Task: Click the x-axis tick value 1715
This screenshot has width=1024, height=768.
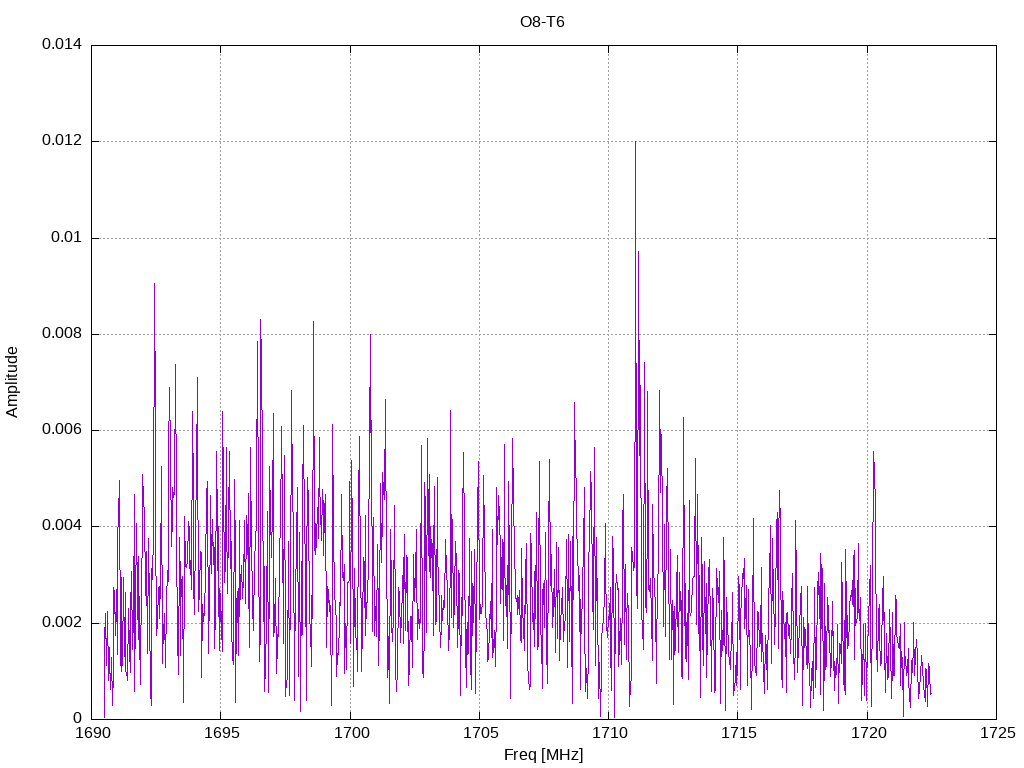Action: coord(739,733)
